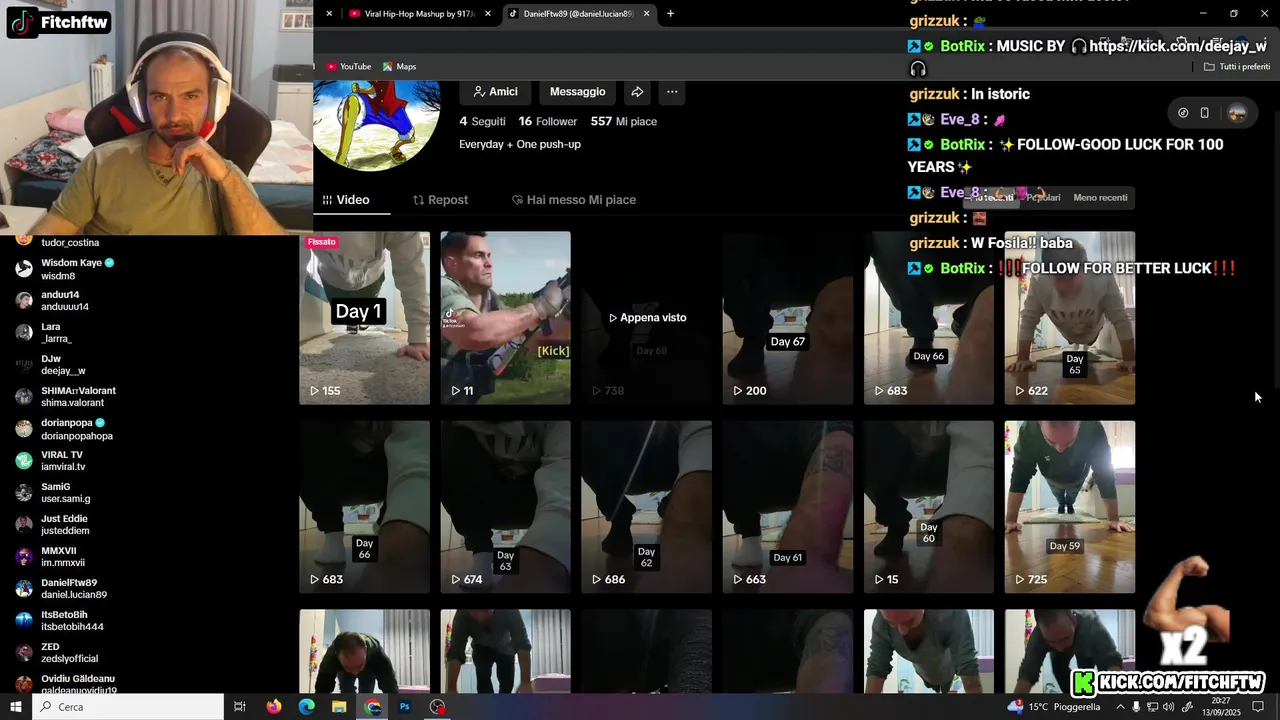1280x720 pixels.
Task: Open Photoshop from the taskbar
Action: (x=405, y=707)
